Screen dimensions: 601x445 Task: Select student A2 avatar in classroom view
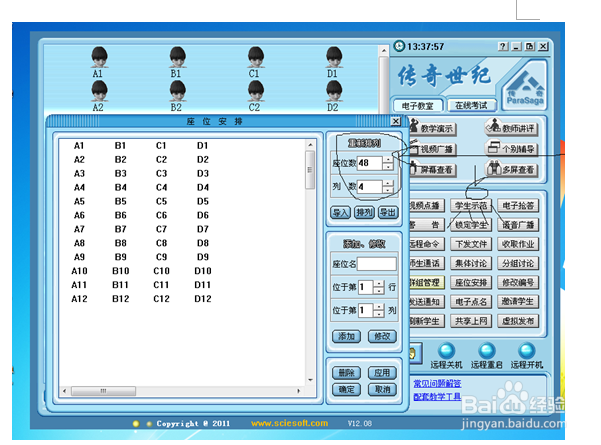[99, 91]
